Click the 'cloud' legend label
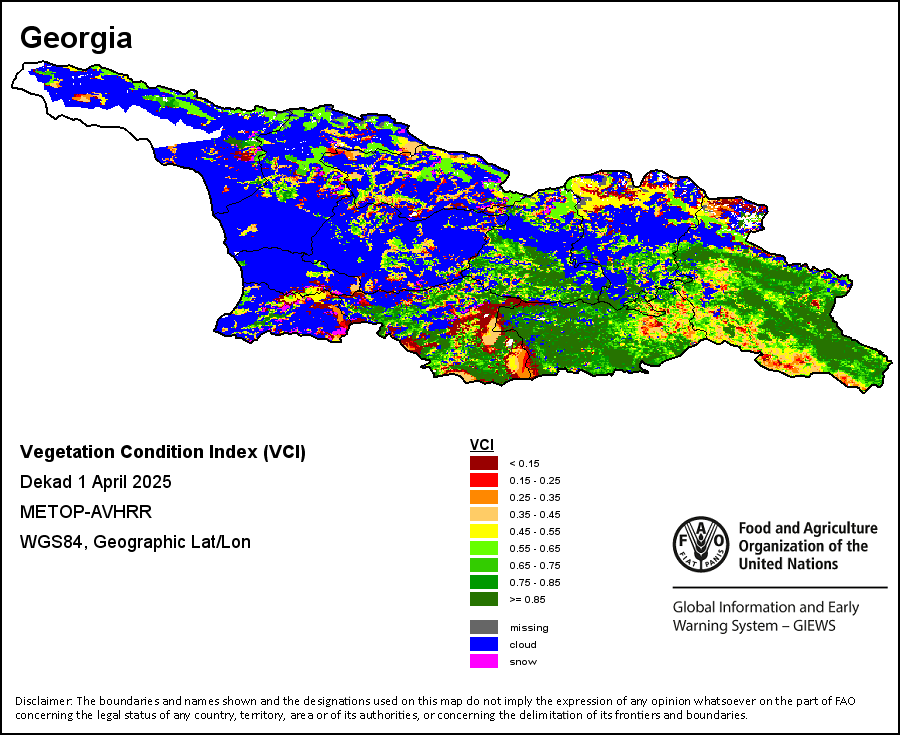900x735 pixels. (523, 644)
